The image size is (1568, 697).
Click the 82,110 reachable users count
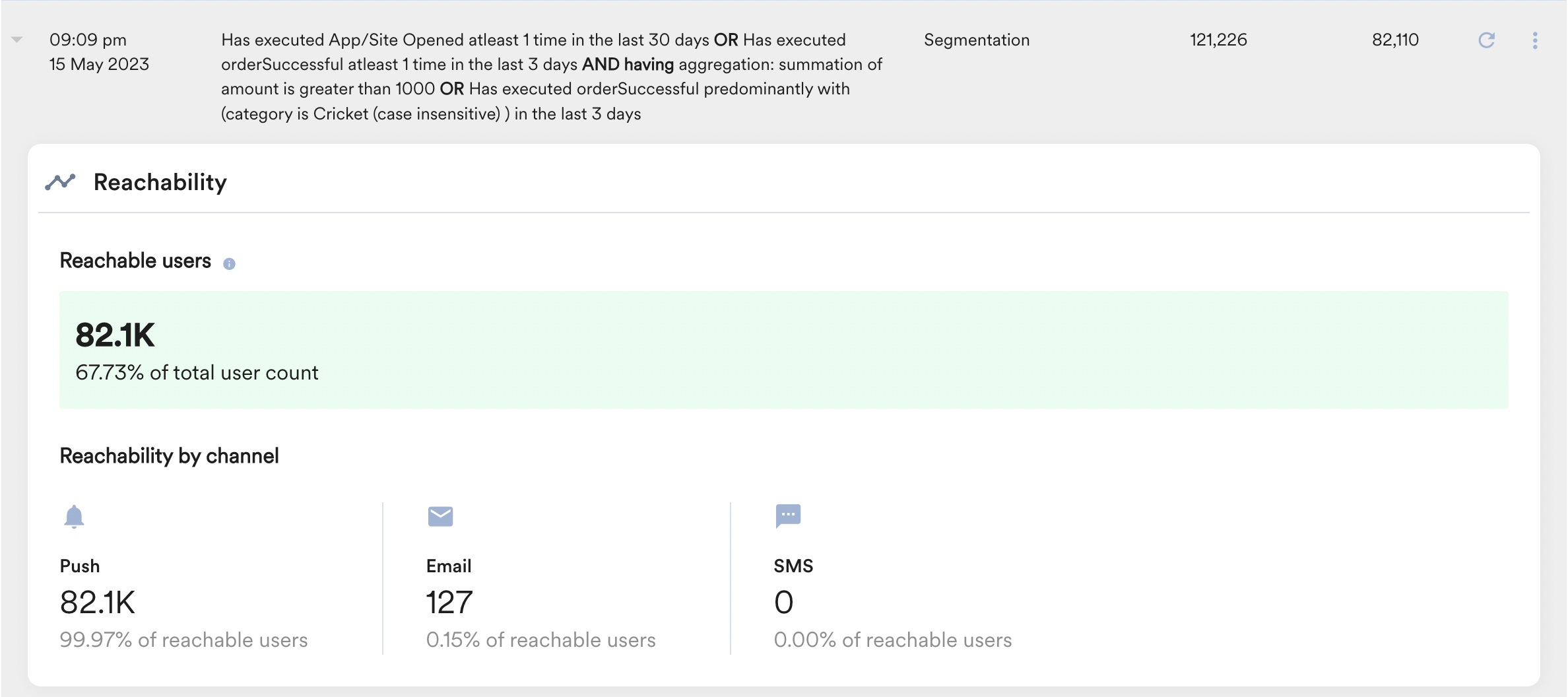[x=1395, y=40]
